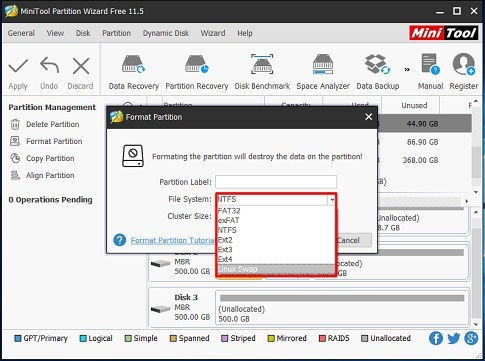This screenshot has width=485, height=361.
Task: Click the Simple legend swatch
Action: coord(128,339)
